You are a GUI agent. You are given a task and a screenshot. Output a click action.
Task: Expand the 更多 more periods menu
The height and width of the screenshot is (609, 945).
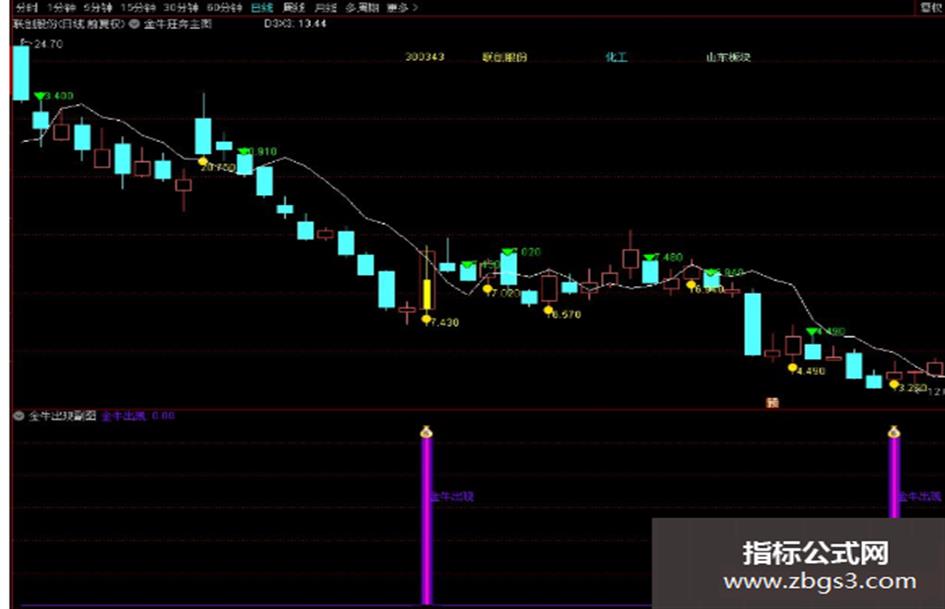[x=402, y=8]
